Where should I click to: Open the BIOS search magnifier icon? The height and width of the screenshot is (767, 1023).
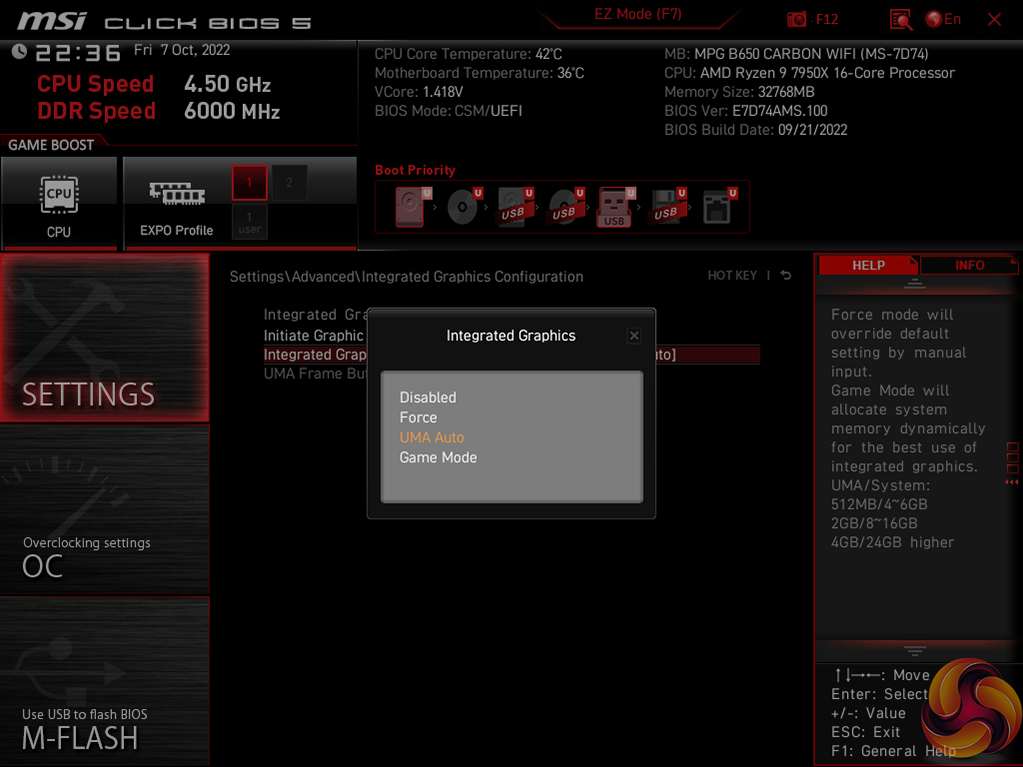pos(900,20)
